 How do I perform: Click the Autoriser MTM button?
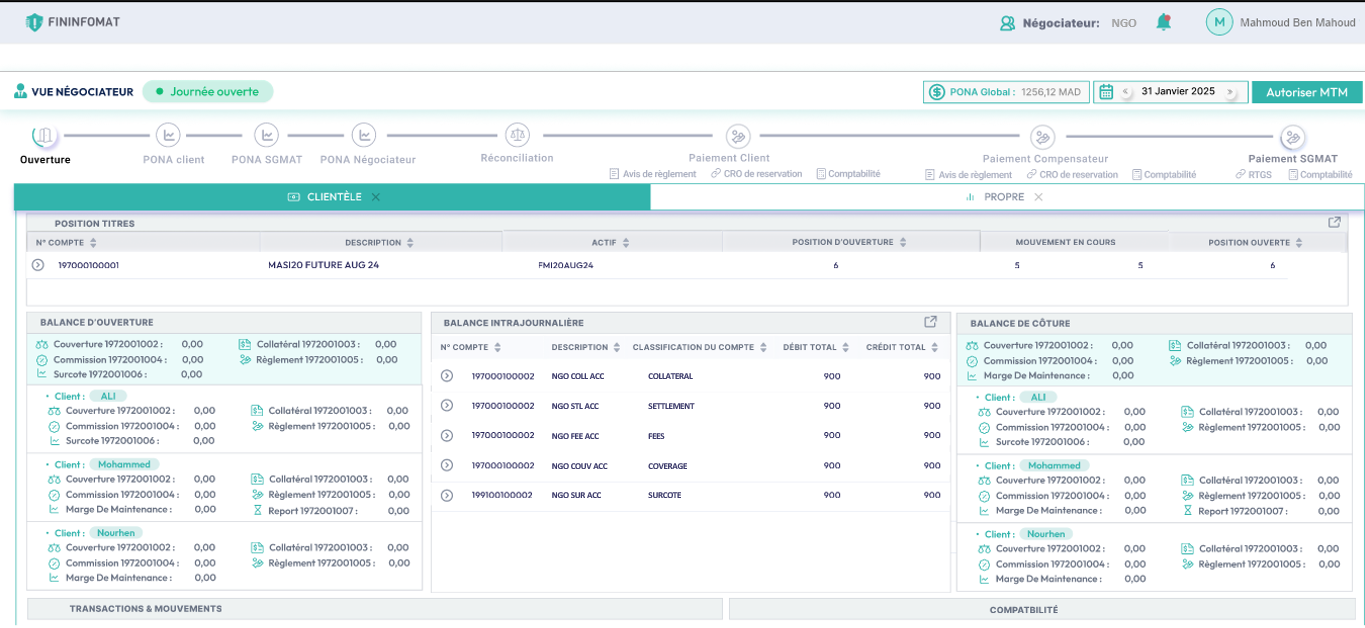pyautogui.click(x=1306, y=92)
